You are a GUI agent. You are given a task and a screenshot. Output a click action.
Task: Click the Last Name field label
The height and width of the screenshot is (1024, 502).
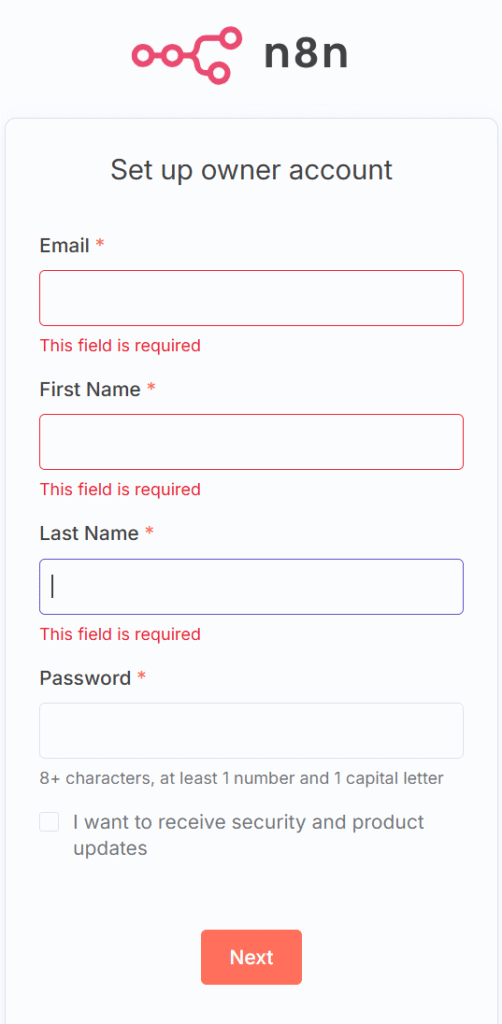click(89, 534)
